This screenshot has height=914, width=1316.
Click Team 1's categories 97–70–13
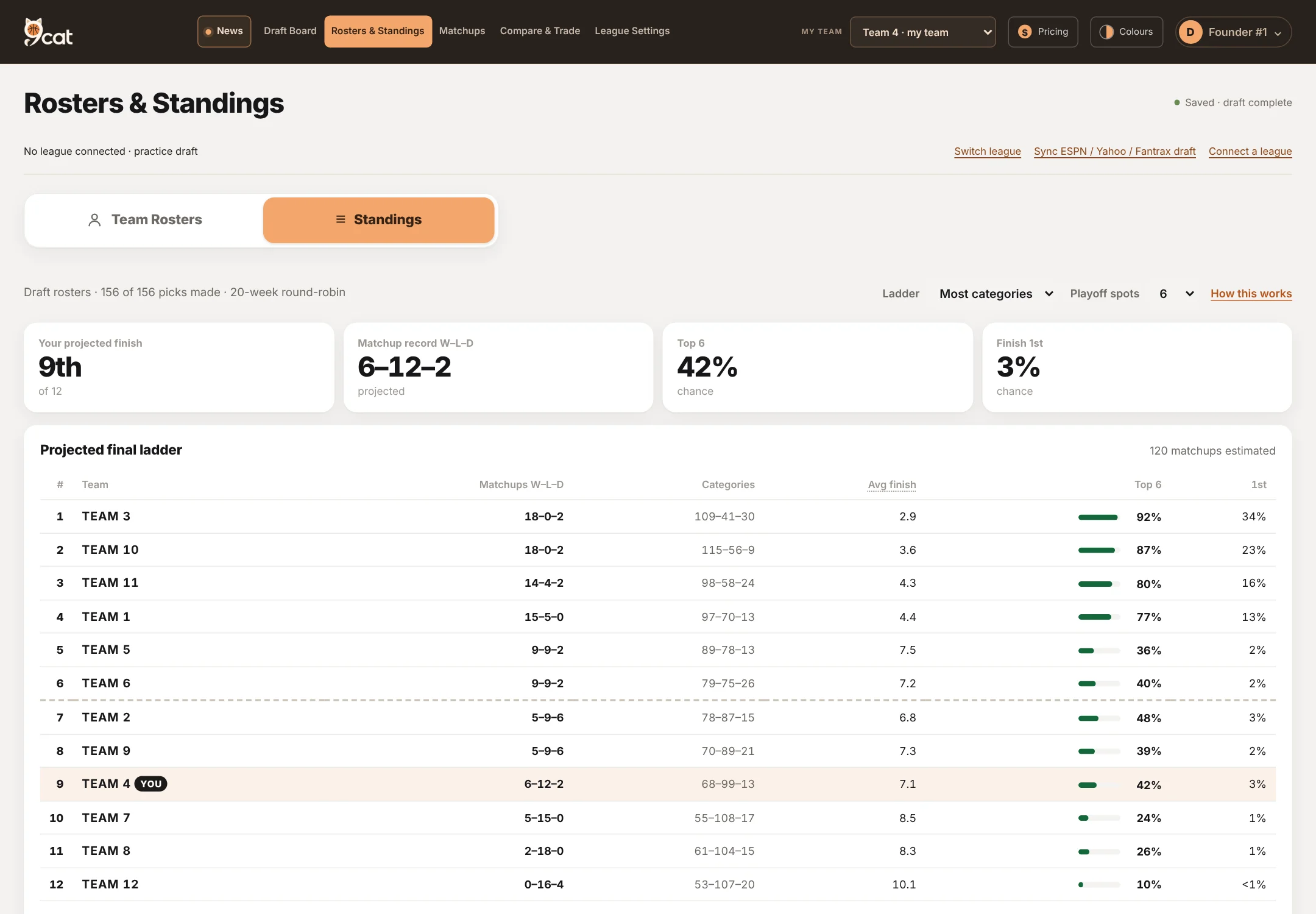[727, 617]
